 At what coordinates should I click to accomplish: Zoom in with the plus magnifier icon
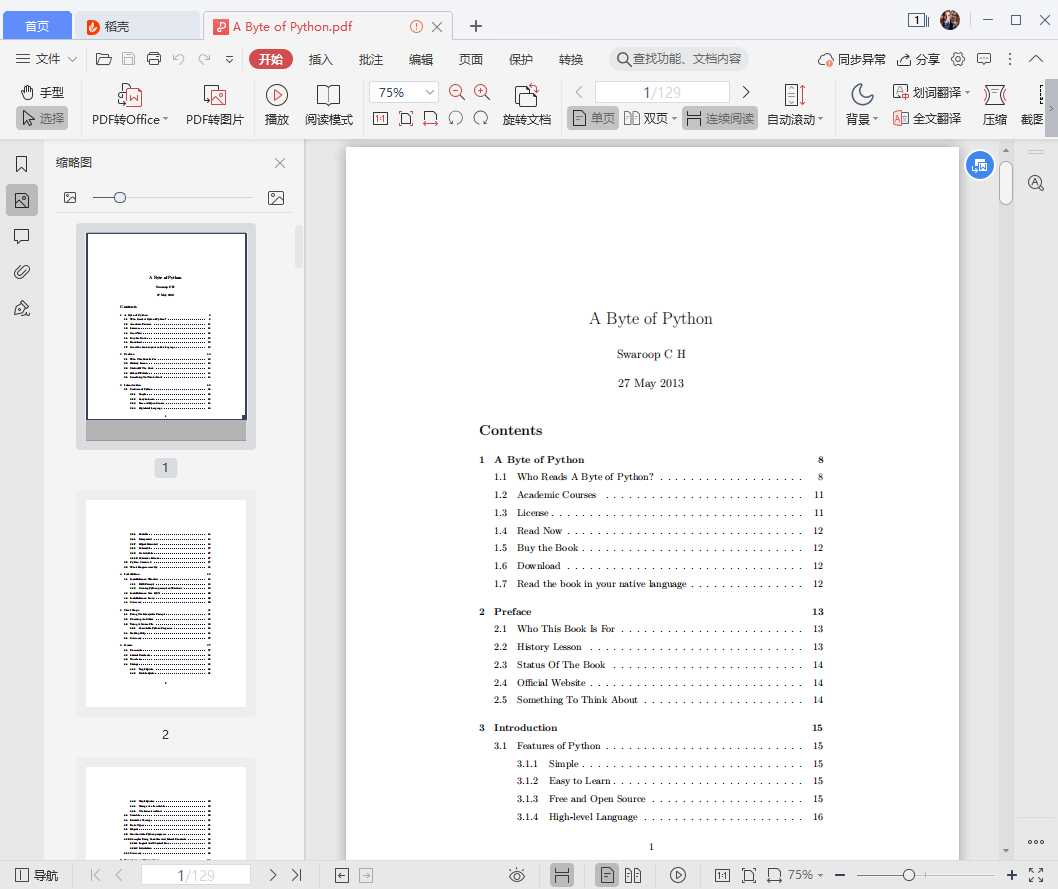coord(482,92)
